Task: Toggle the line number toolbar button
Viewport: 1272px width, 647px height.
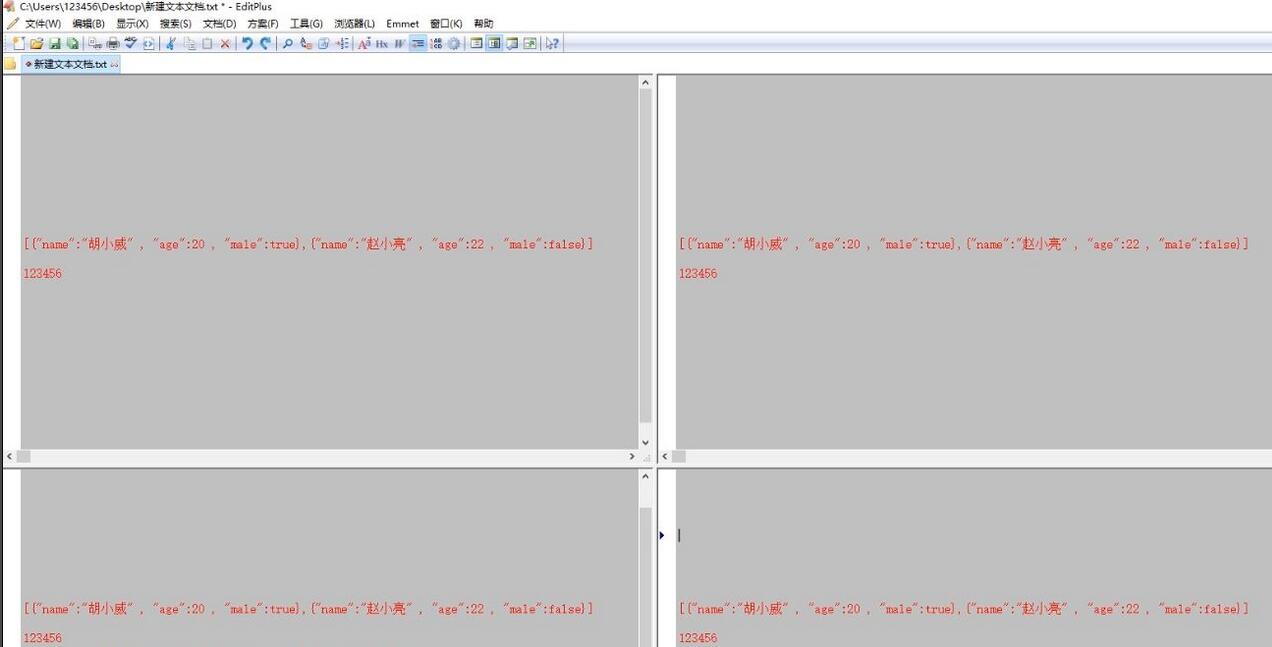Action: 436,43
